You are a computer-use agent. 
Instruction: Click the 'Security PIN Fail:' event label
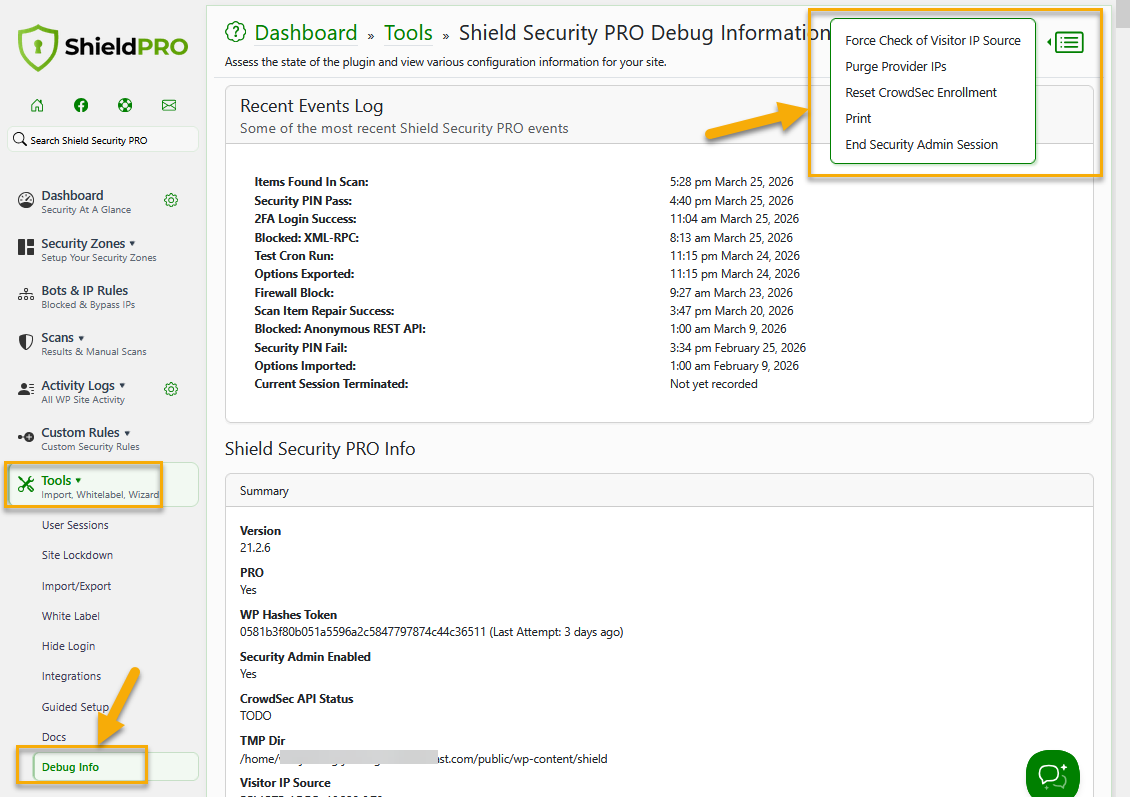(301, 347)
